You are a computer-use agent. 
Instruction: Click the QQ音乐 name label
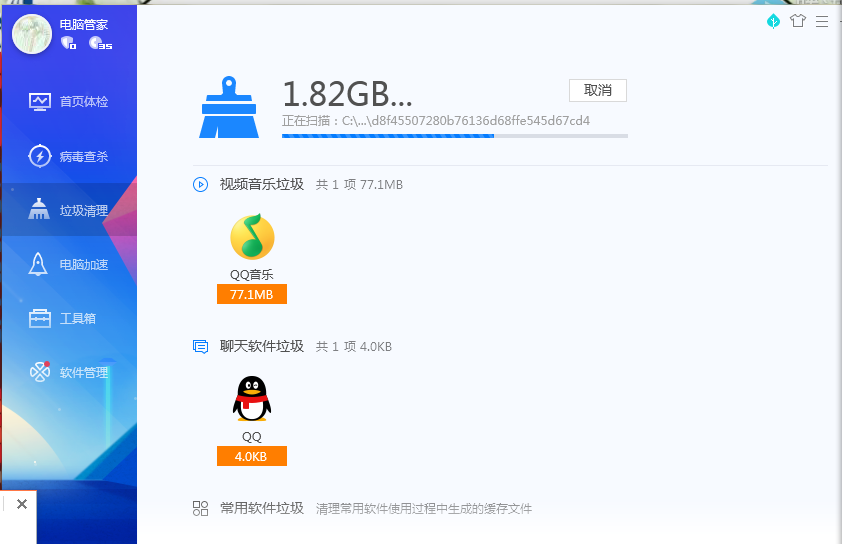[252, 274]
